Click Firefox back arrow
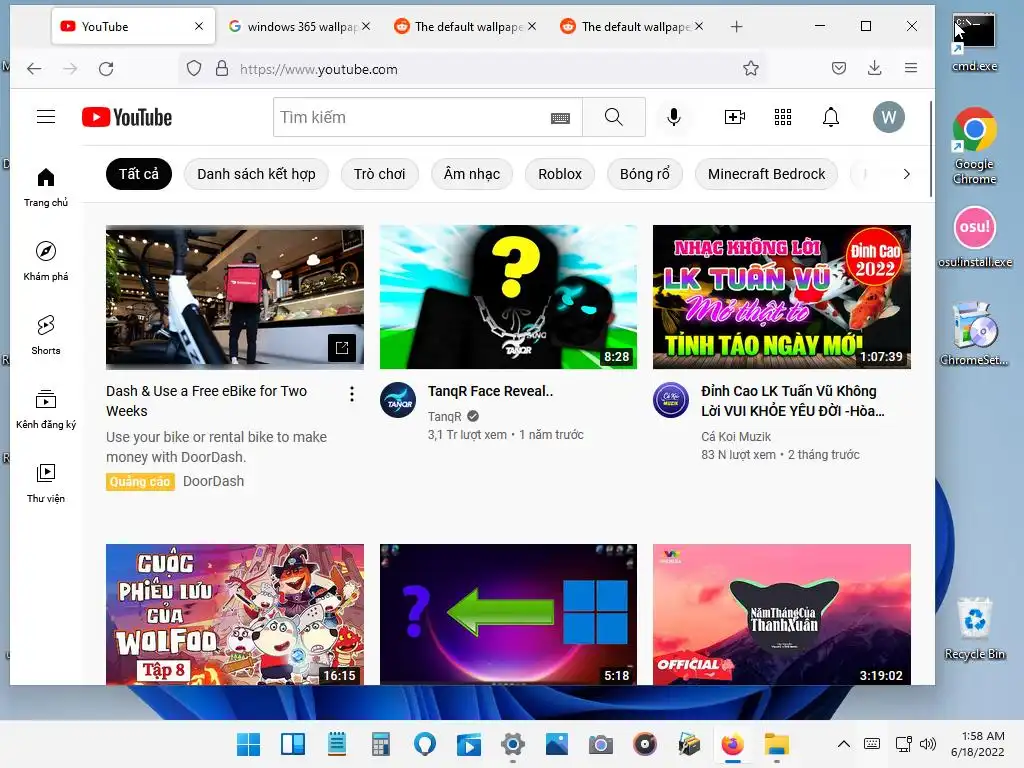Viewport: 1024px width, 768px height. (x=34, y=69)
